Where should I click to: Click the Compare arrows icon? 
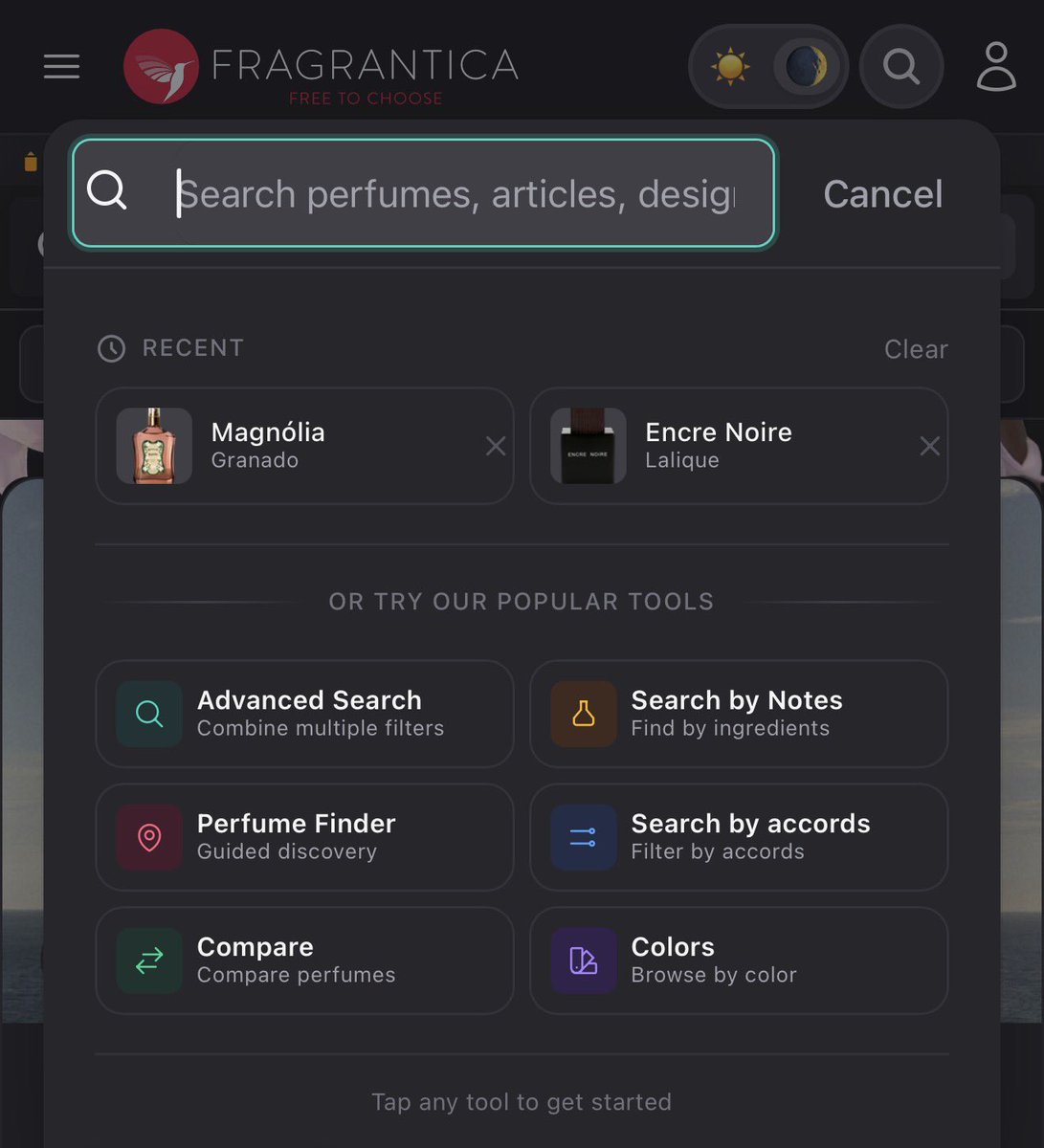149,960
